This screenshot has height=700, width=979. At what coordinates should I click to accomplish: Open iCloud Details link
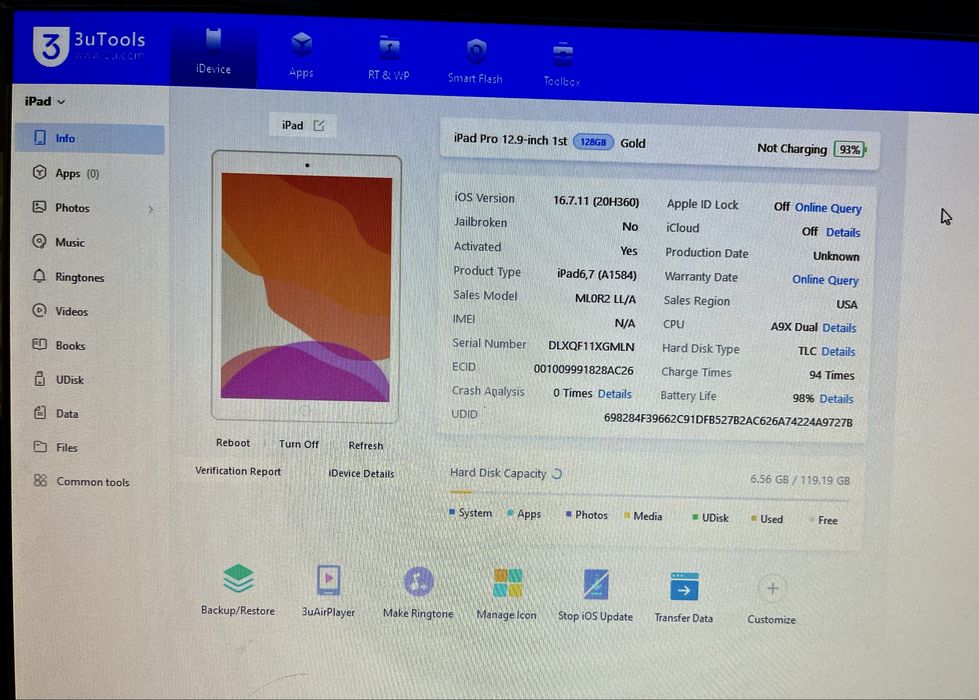click(843, 232)
